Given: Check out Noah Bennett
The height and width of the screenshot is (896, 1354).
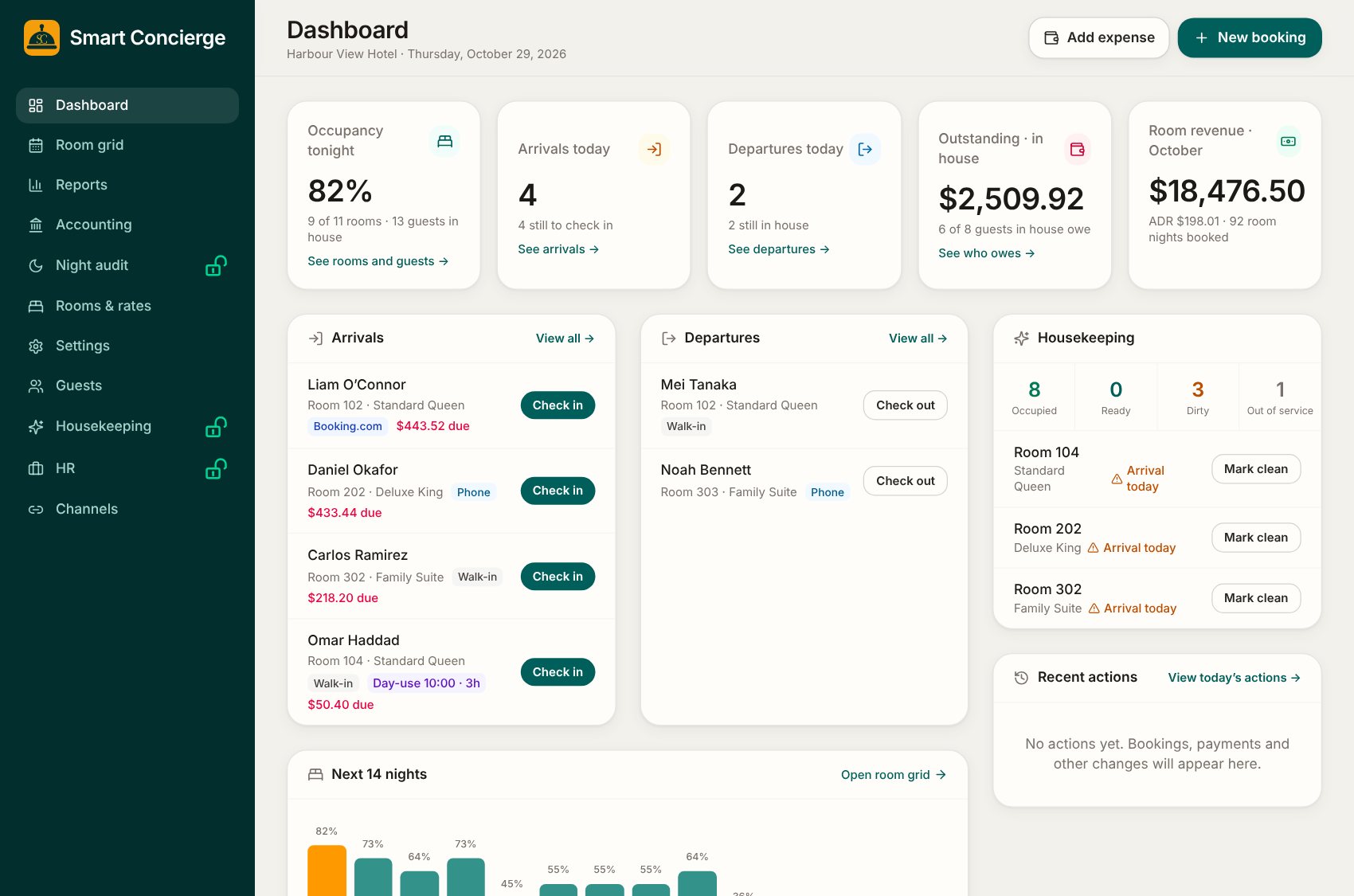Looking at the screenshot, I should point(906,481).
